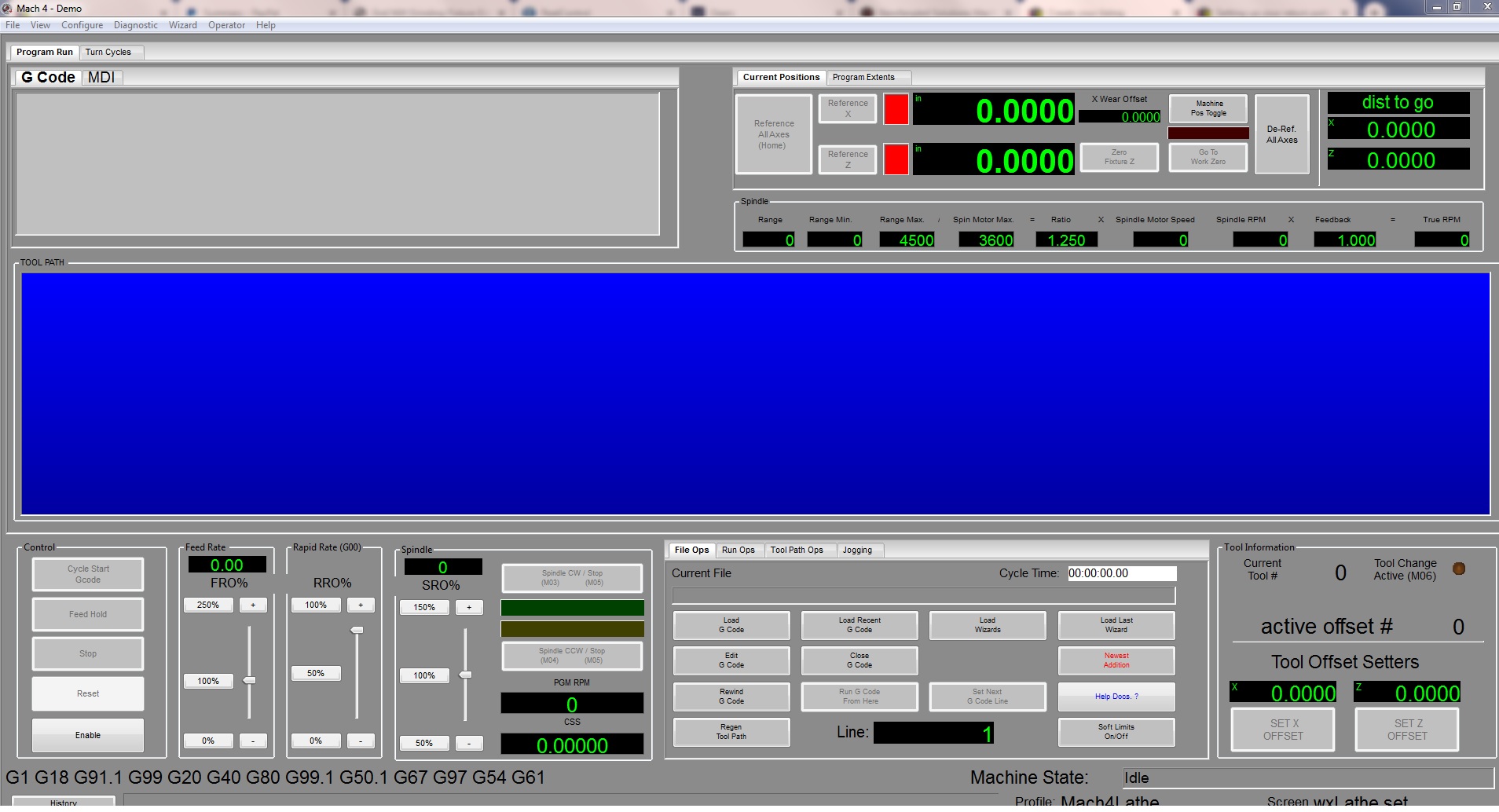Click the Tool Change Active indicator light
Image resolution: width=1499 pixels, height=812 pixels.
click(x=1458, y=569)
